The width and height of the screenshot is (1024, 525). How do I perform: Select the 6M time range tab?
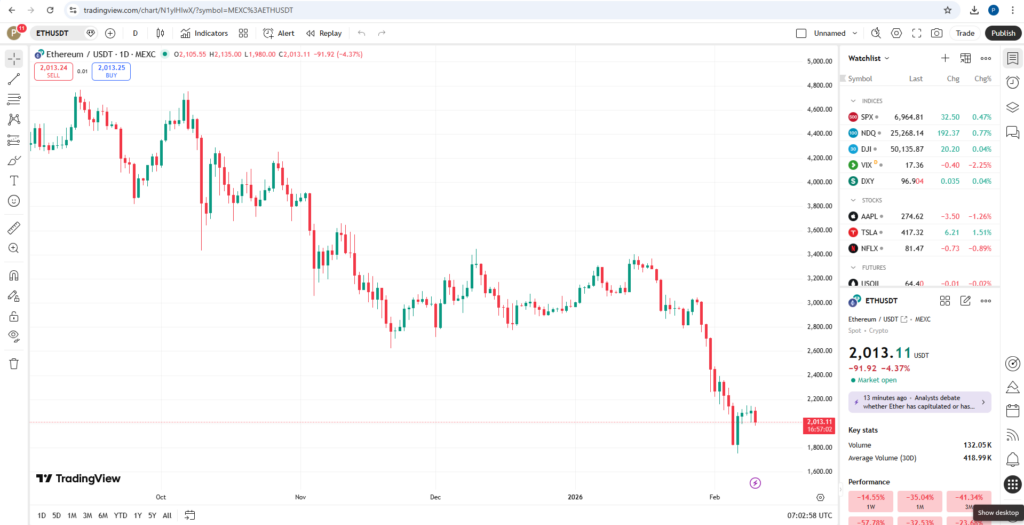click(x=103, y=515)
